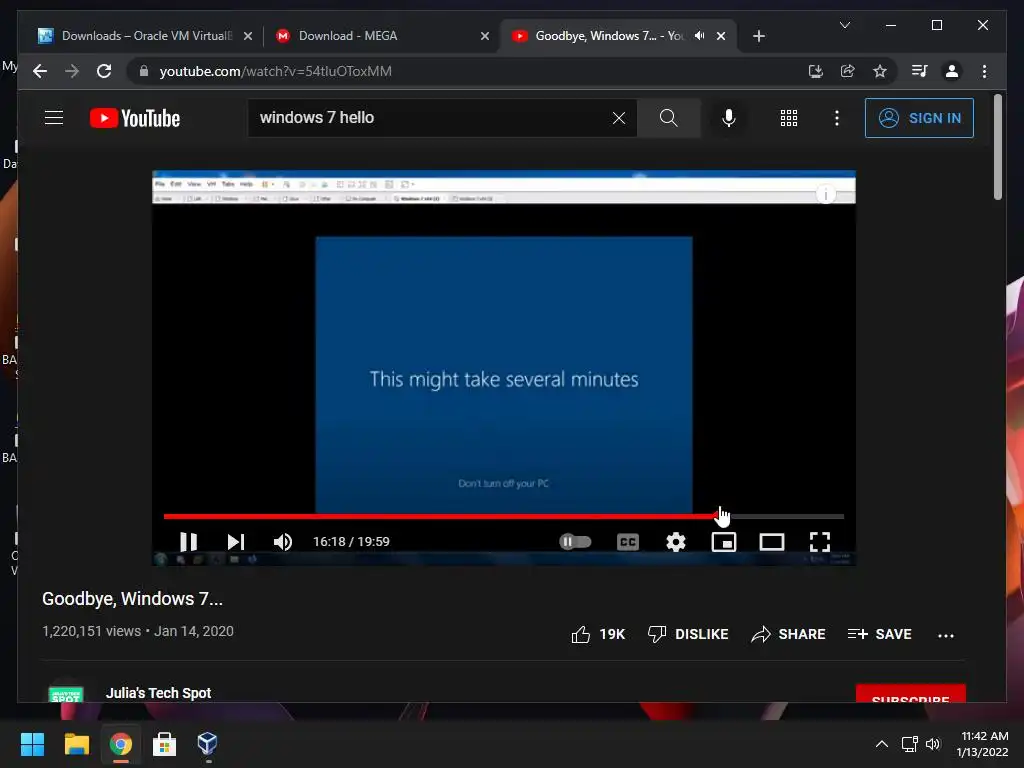Click the DISLIKE button
Screen dimensions: 1024x768
[688, 634]
